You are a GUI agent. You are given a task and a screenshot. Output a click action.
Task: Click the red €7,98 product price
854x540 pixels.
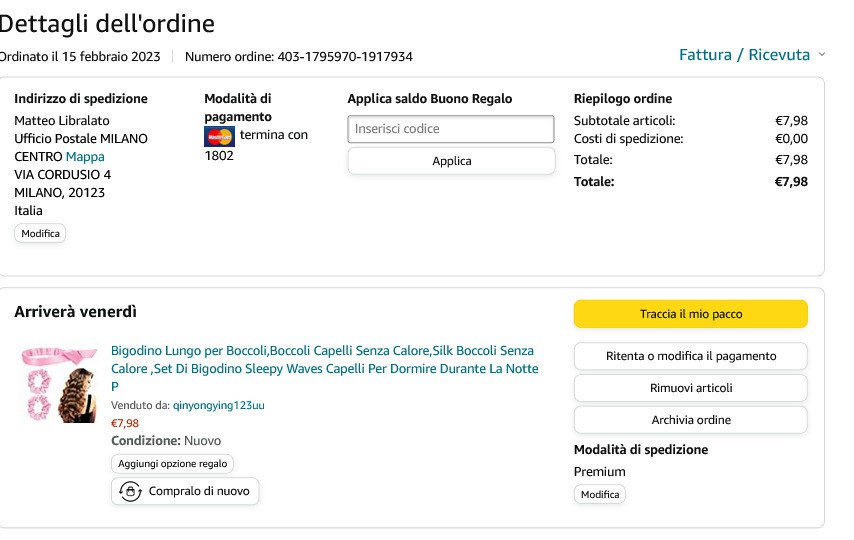[x=125, y=423]
